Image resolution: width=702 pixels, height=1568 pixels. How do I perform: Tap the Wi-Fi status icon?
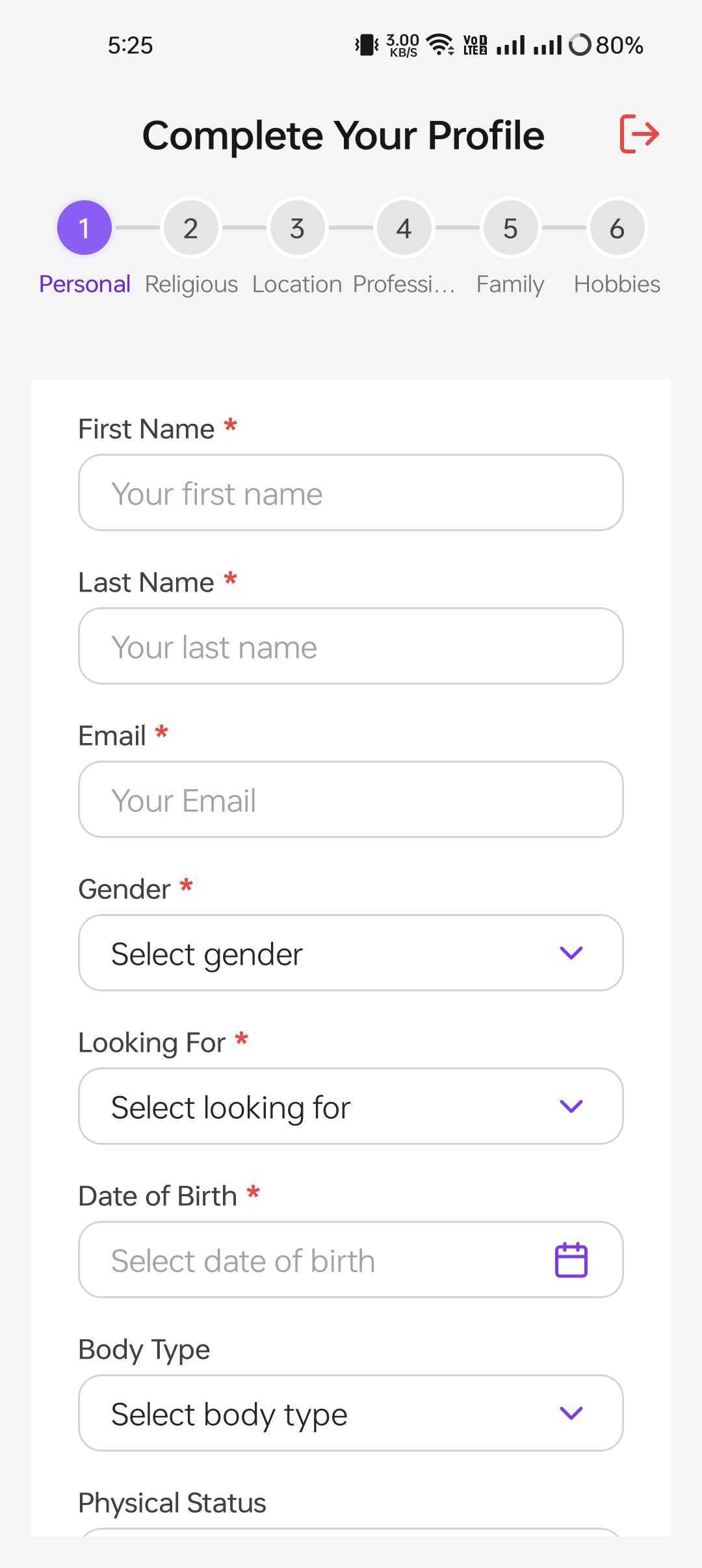tap(439, 45)
